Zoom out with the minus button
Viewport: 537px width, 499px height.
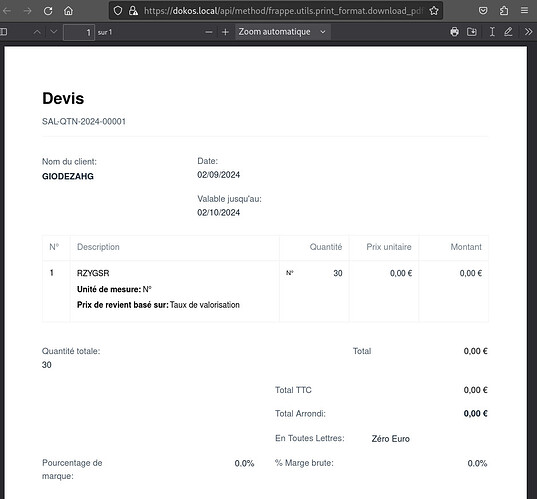(209, 32)
